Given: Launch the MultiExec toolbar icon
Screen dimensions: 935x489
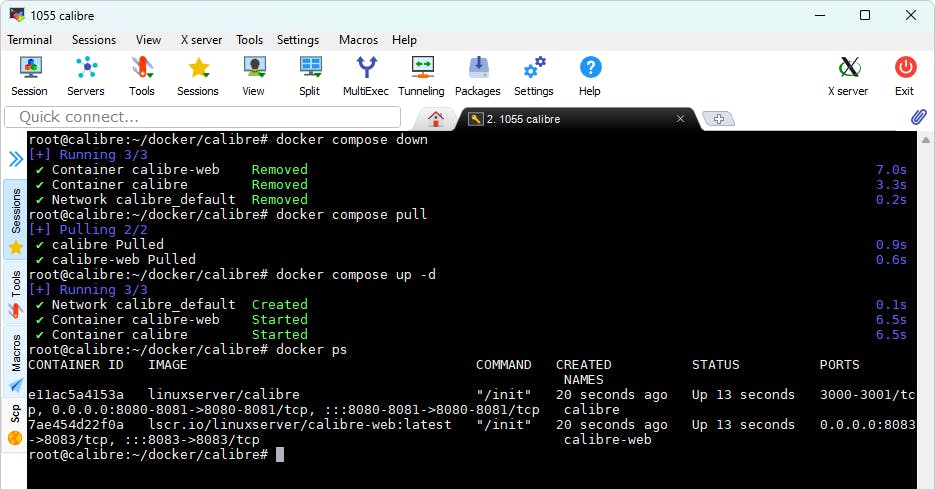Looking at the screenshot, I should (x=366, y=76).
